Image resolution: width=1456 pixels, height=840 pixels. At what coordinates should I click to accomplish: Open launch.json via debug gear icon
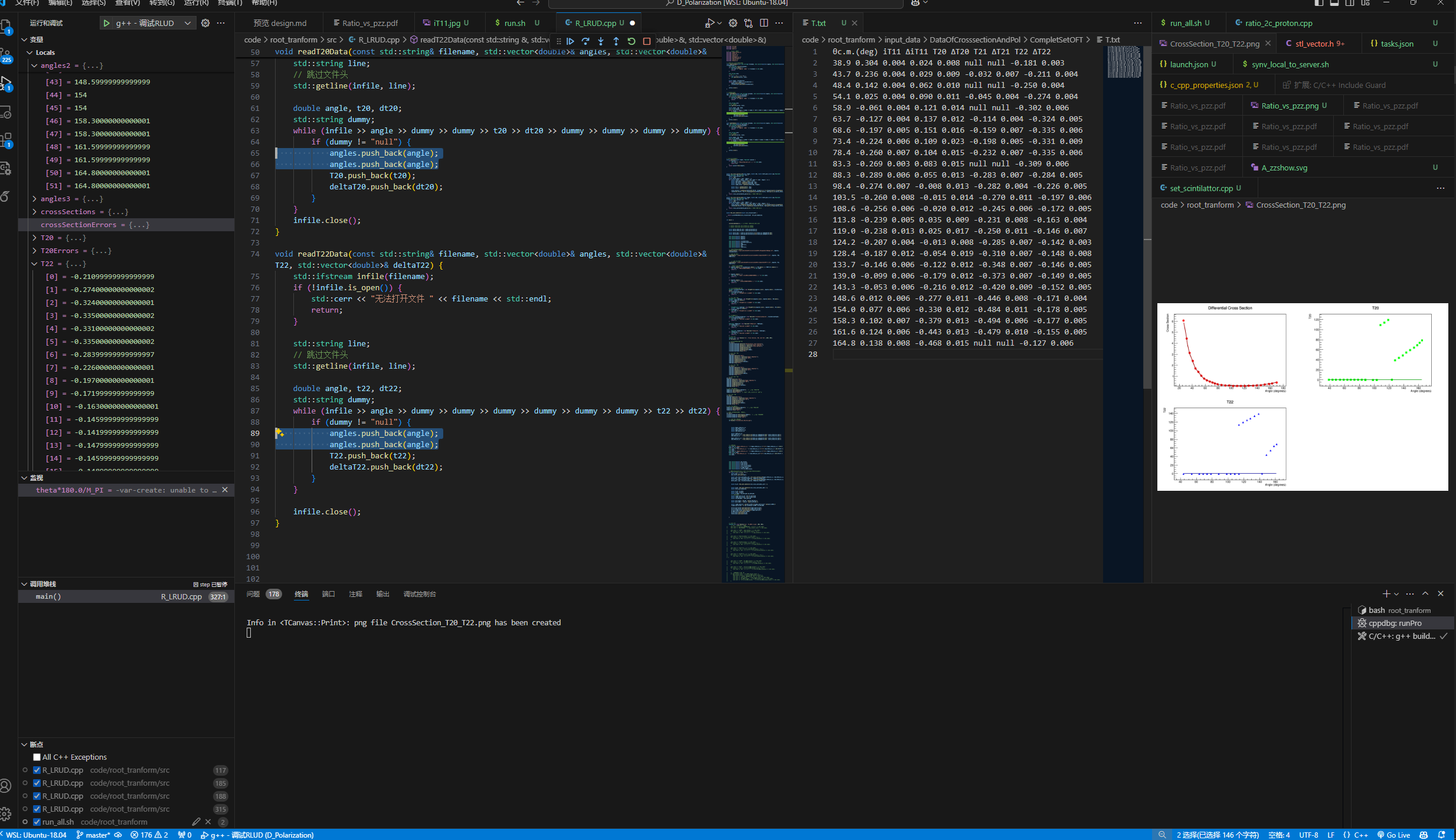tap(205, 23)
